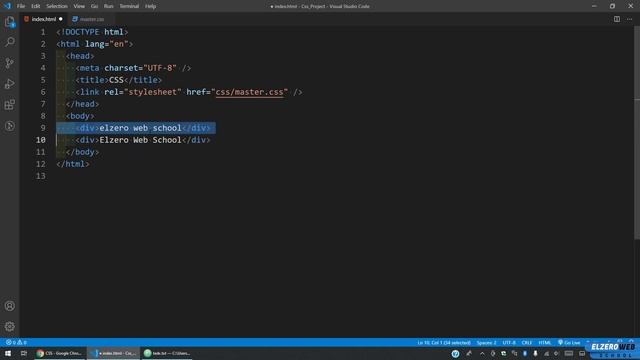Change file encoding via UTF-8 status item
This screenshot has height=360, width=640.
pos(509,342)
